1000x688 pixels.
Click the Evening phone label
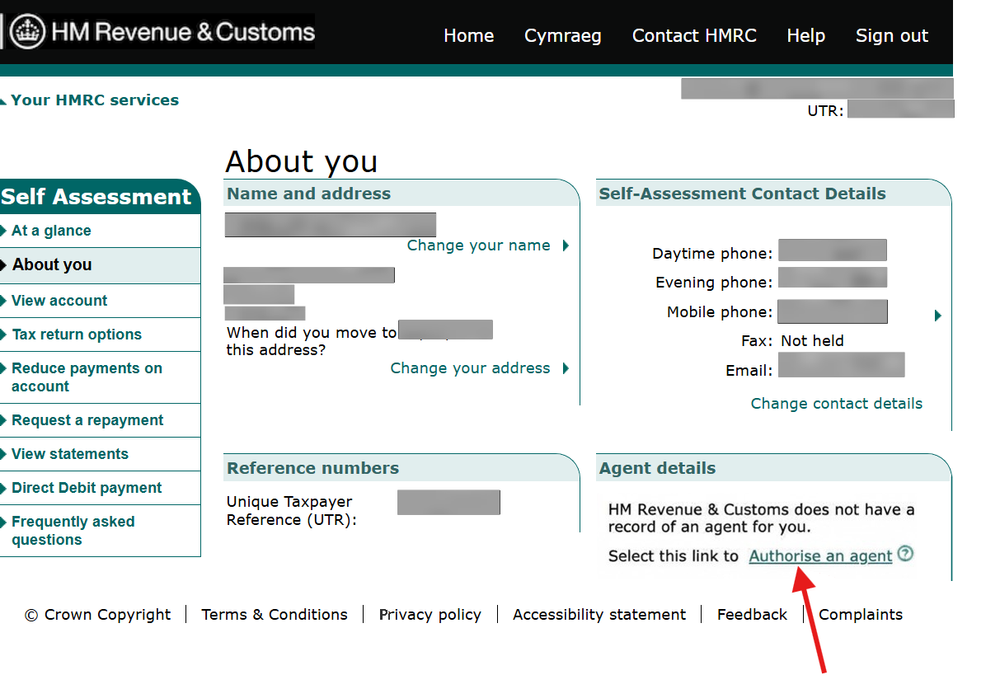[714, 282]
